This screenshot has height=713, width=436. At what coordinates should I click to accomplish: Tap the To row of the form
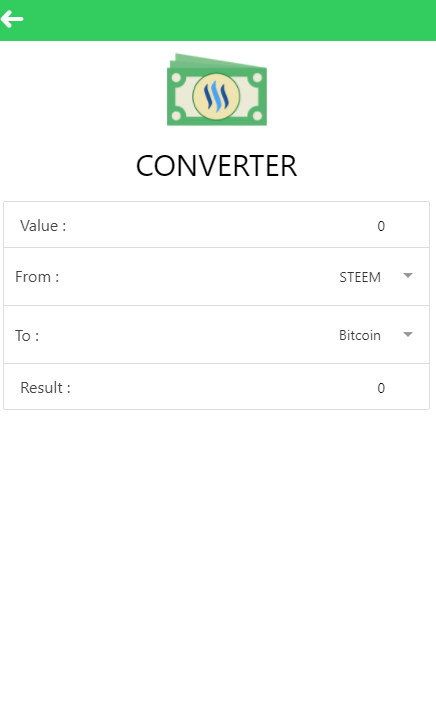click(216, 335)
